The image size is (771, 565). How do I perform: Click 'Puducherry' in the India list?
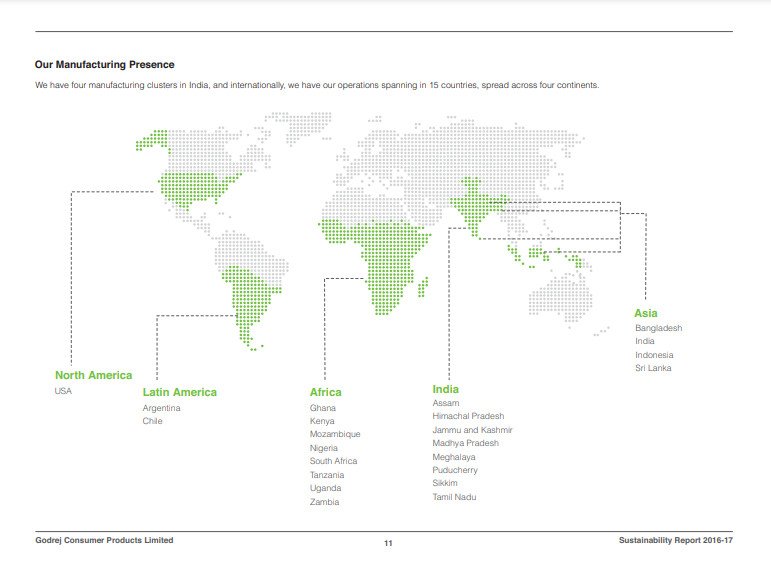[455, 470]
